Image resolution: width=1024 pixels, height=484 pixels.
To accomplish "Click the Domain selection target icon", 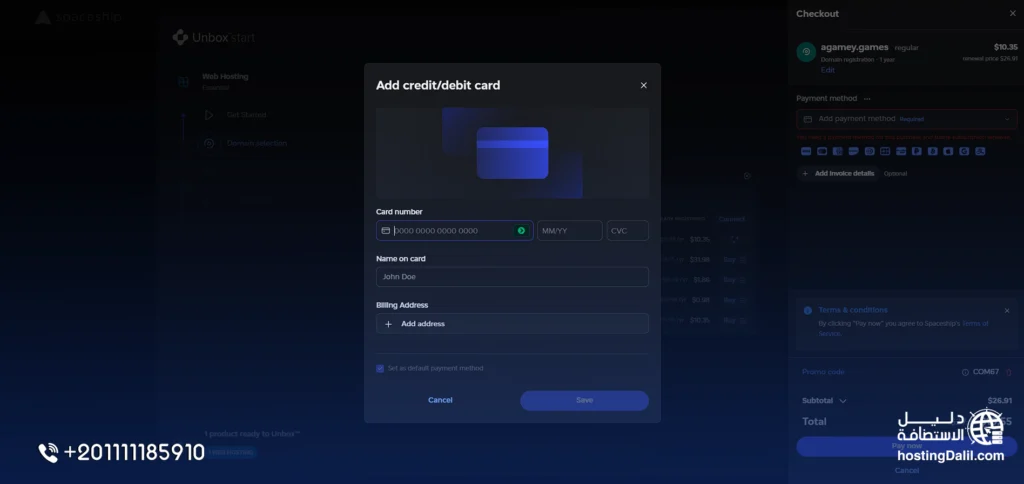I will 209,144.
